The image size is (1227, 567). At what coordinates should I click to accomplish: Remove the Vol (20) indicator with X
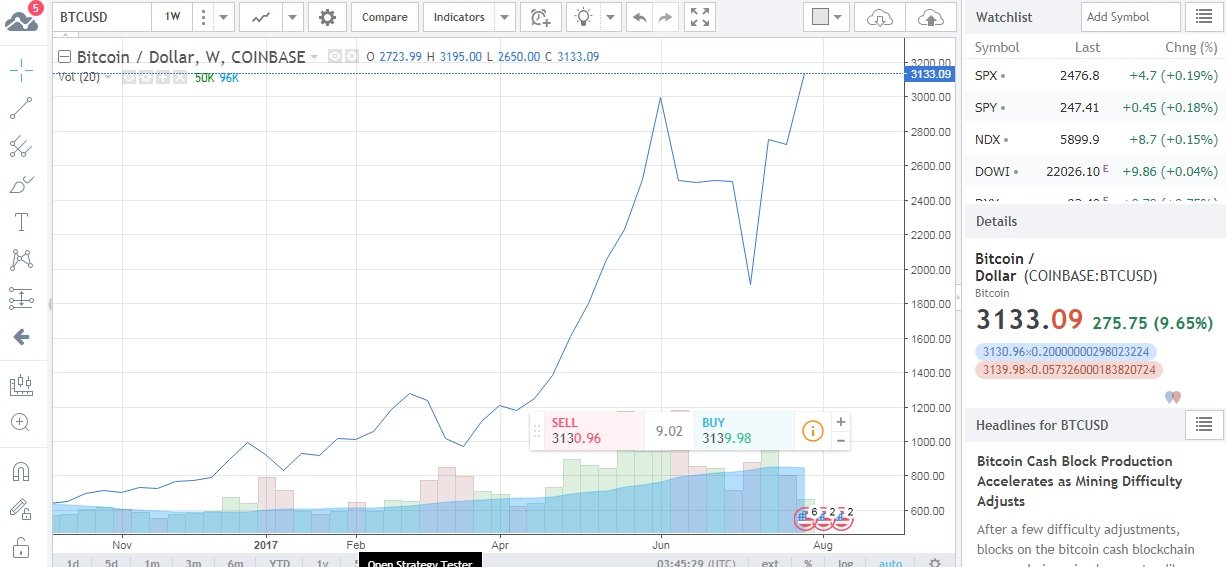coord(179,77)
